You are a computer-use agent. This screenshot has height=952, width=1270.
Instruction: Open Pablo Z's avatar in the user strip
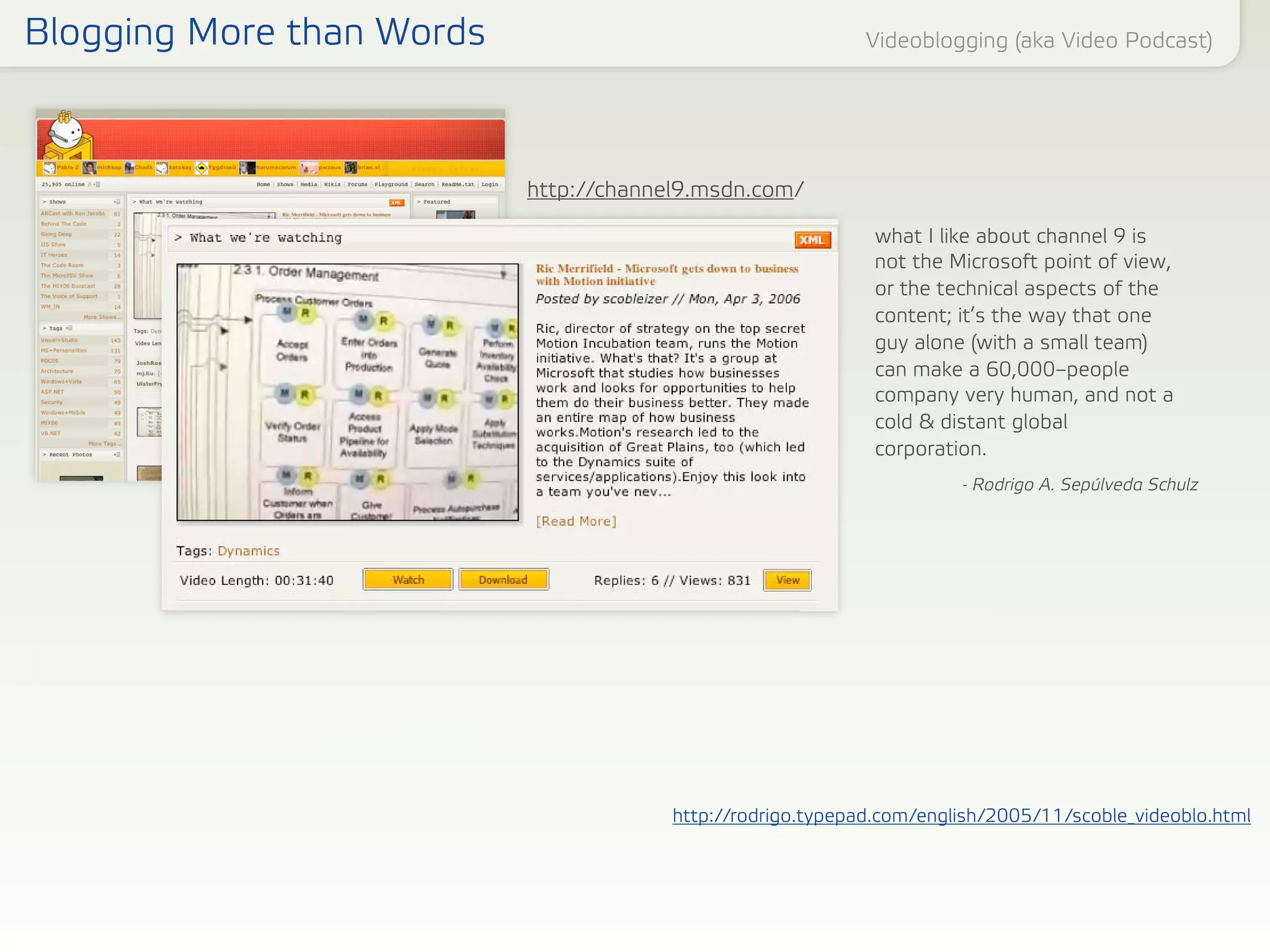50,168
